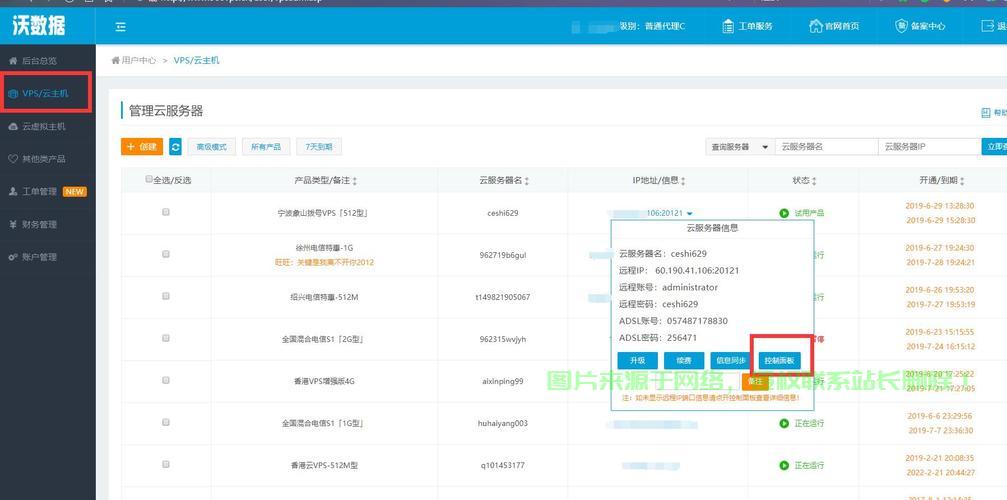Click the orange 创建 button
The image size is (1007, 500).
(x=142, y=147)
